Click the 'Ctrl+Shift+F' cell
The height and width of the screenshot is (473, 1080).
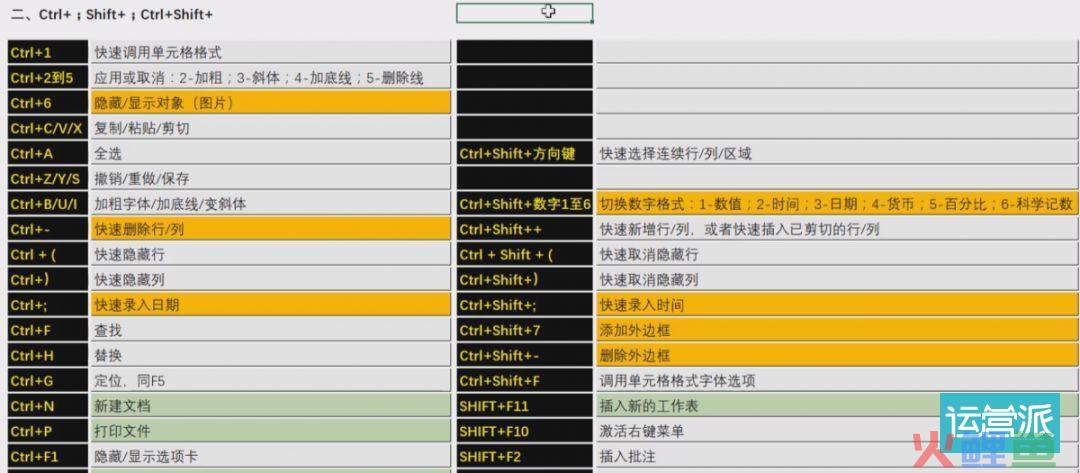tap(524, 380)
